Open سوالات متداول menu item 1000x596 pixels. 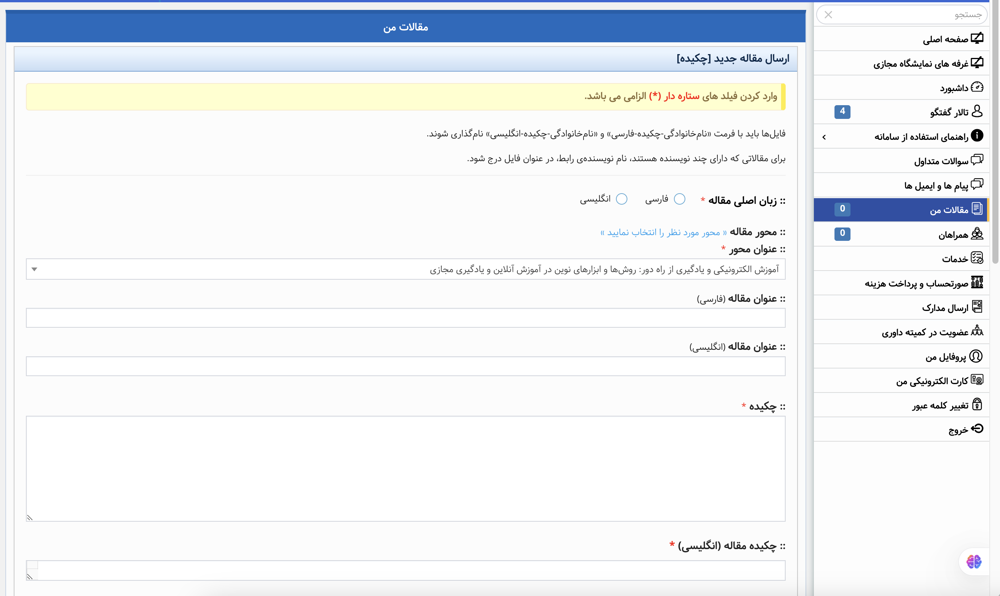901,161
